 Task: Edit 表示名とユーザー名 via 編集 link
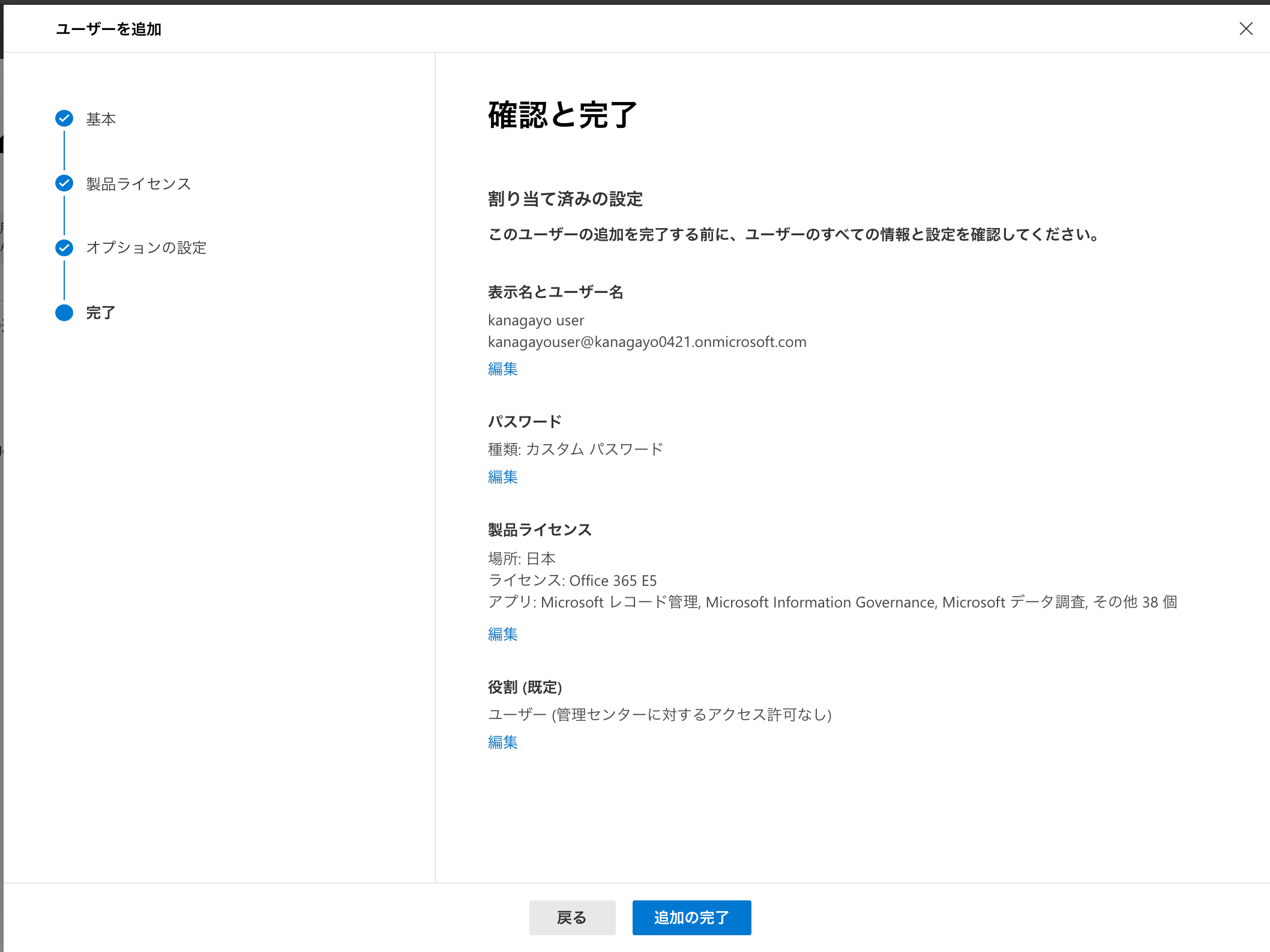(503, 369)
